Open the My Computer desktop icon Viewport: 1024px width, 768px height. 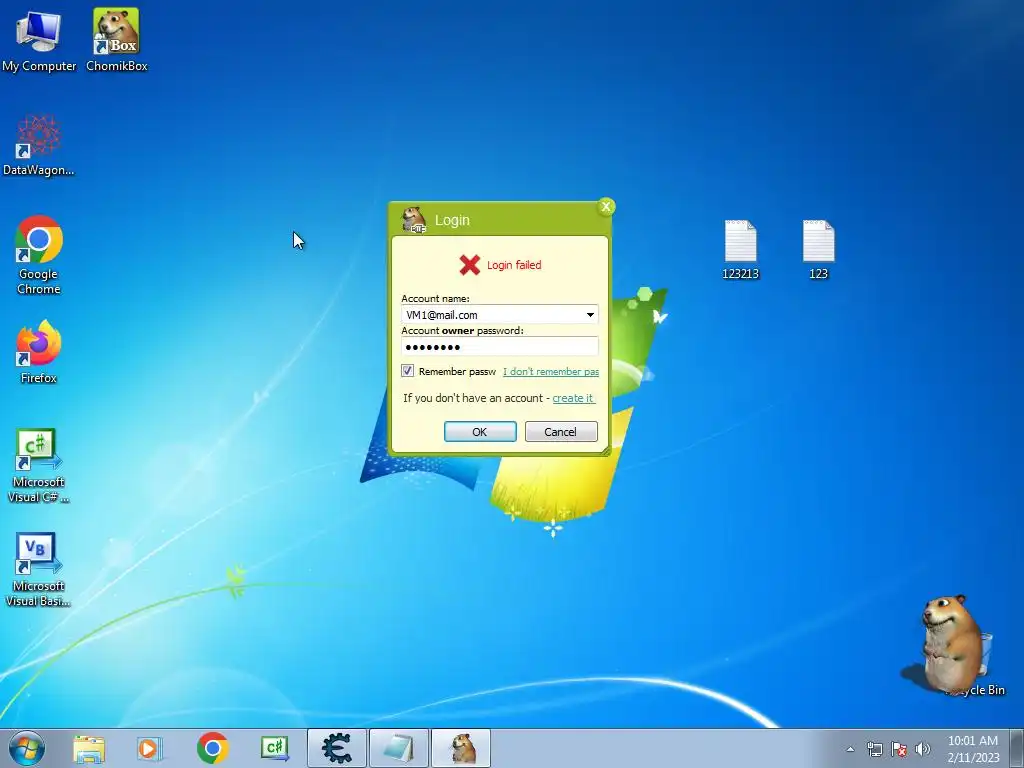39,40
